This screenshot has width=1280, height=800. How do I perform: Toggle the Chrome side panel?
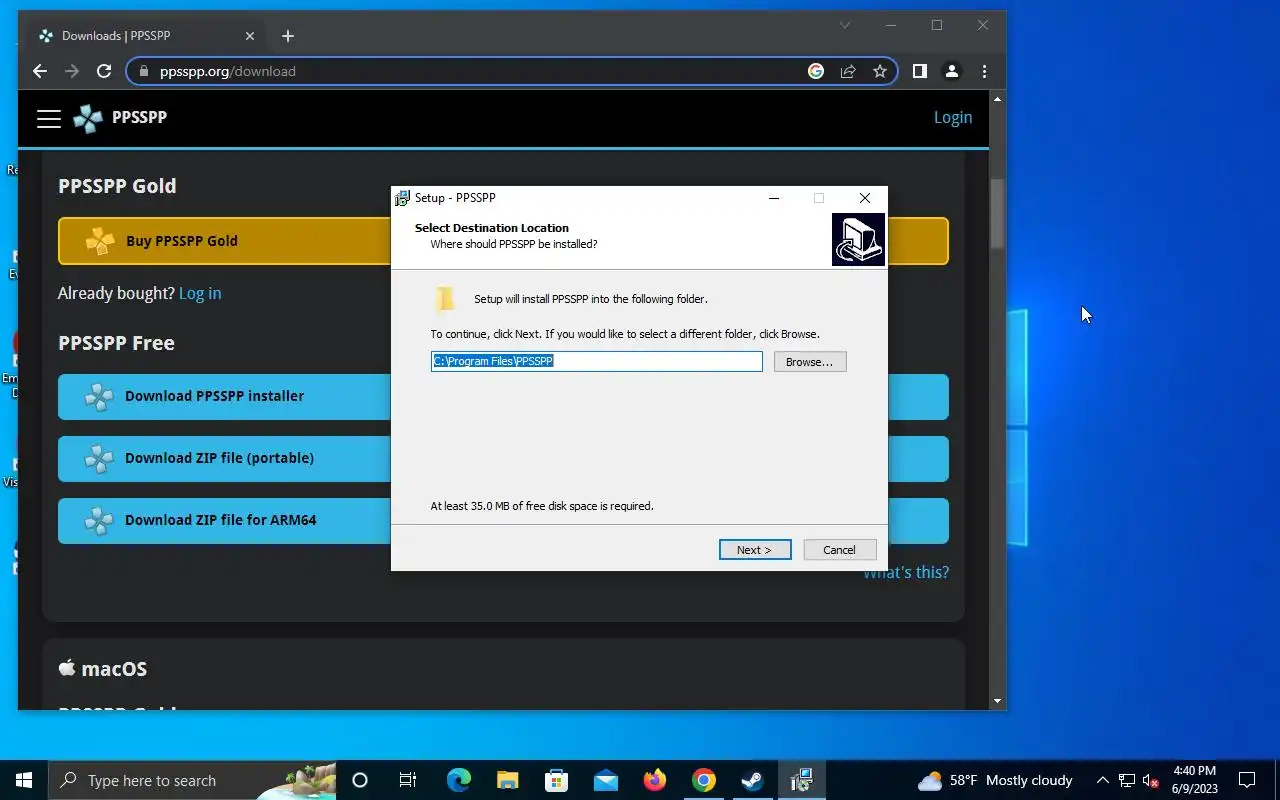click(920, 71)
